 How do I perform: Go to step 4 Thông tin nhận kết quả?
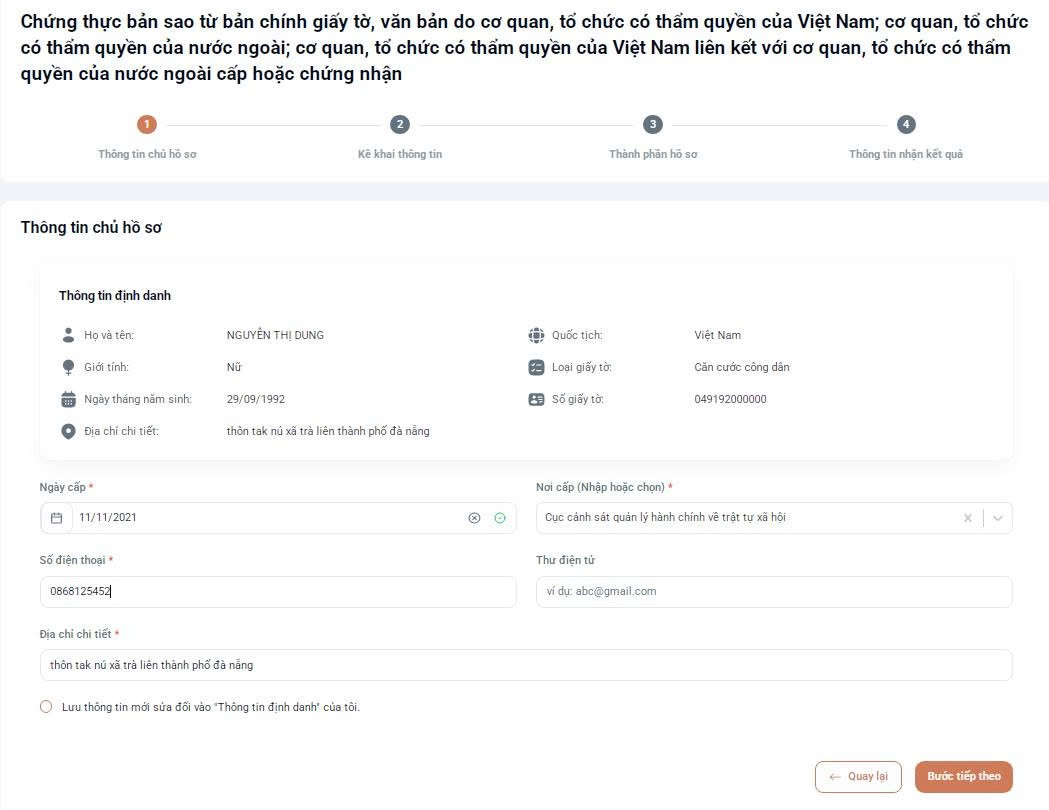coord(906,124)
